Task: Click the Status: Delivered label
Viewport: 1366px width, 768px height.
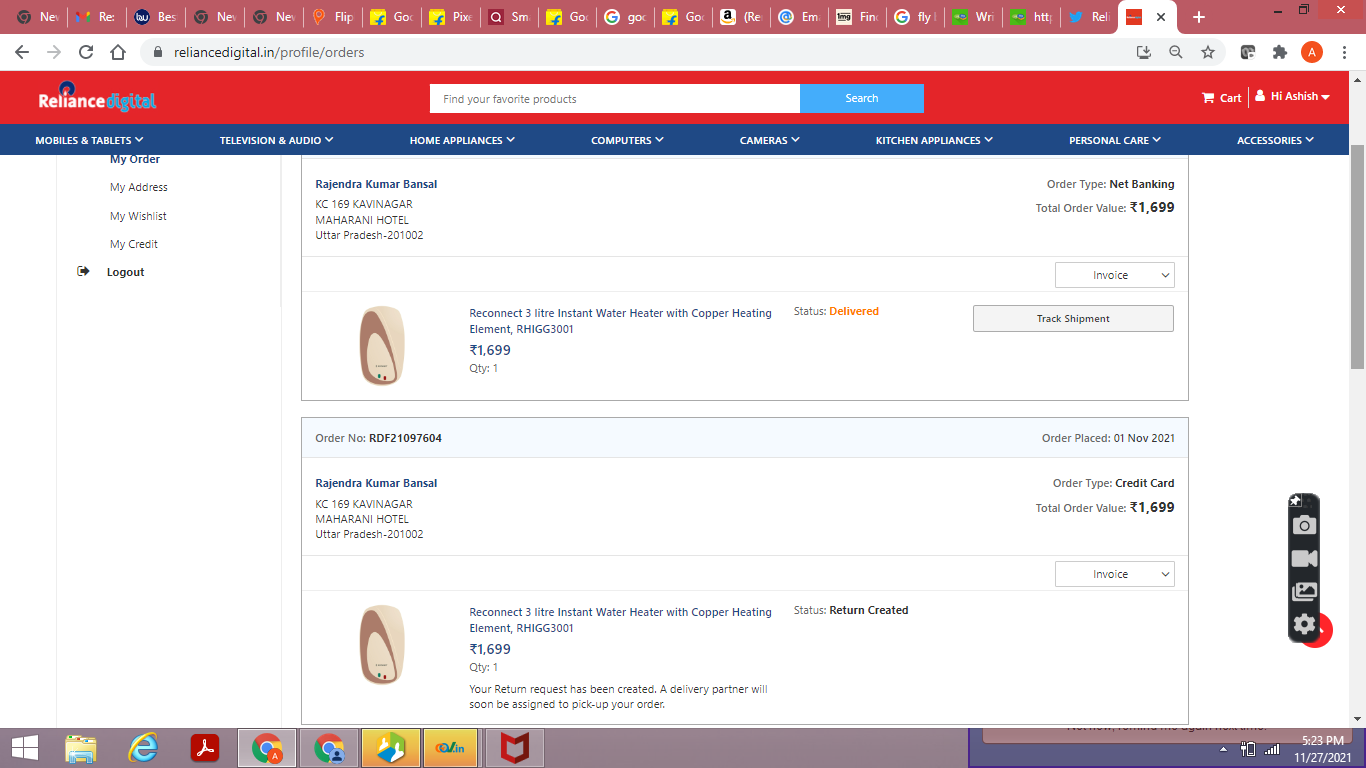Action: click(836, 311)
